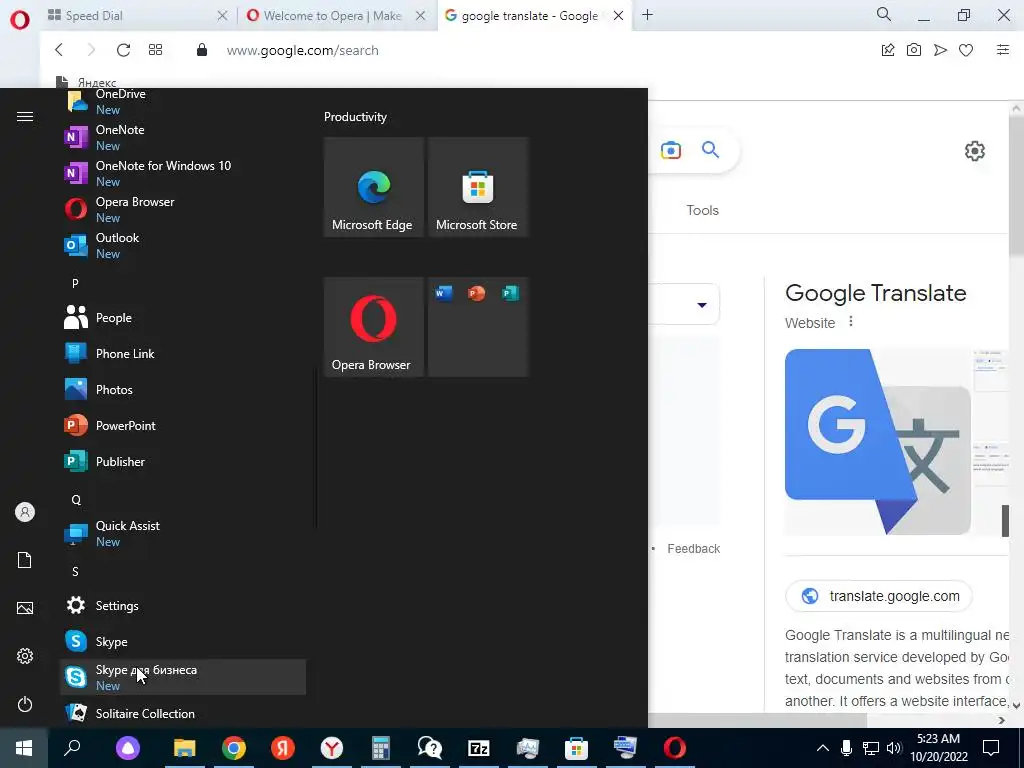Screen dimensions: 1024x768
Task: Launch OneNote for Windows 10
Action: click(183, 173)
